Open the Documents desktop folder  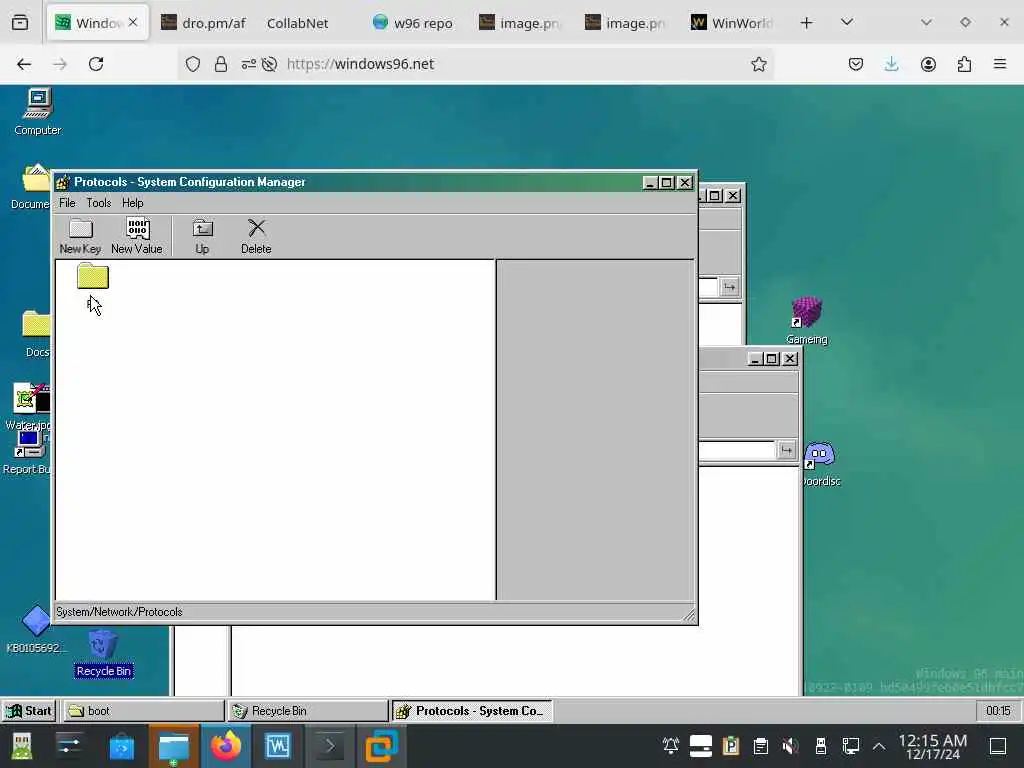(x=31, y=187)
